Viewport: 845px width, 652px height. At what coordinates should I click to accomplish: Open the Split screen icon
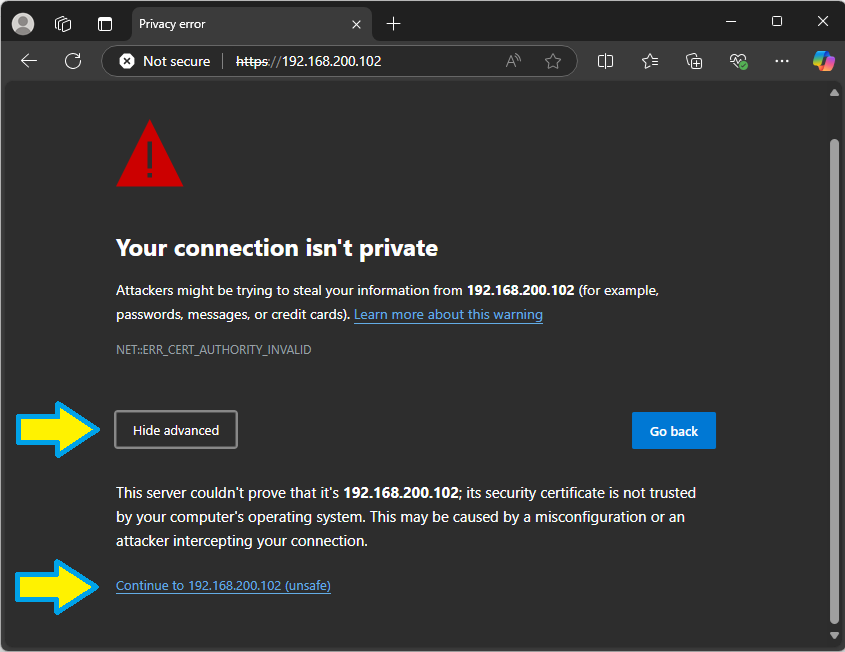pyautogui.click(x=605, y=61)
